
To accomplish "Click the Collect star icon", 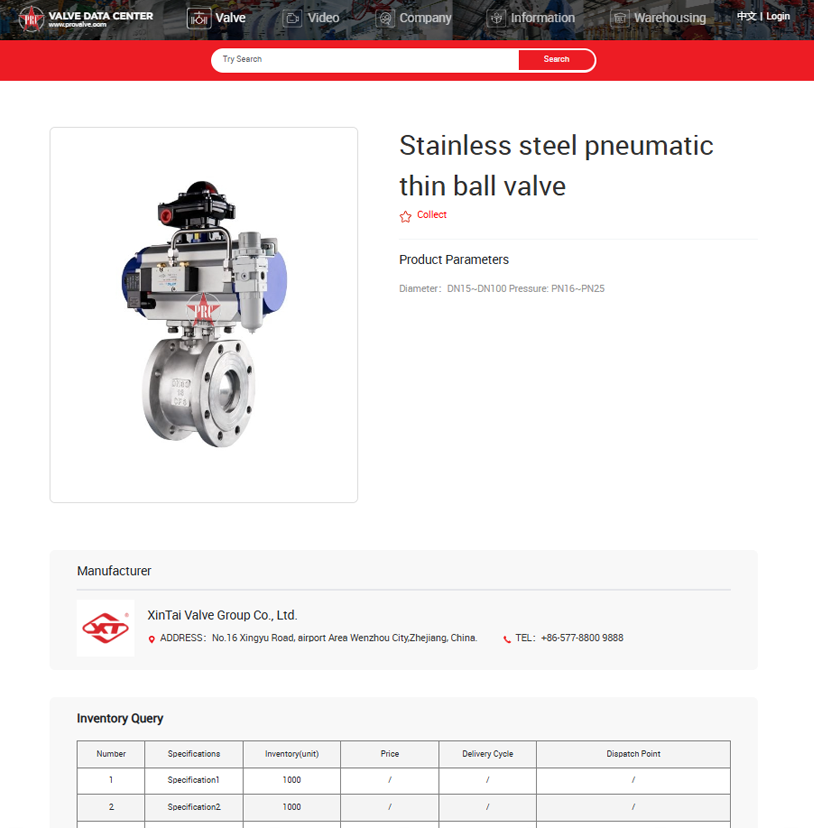I will tap(405, 216).
